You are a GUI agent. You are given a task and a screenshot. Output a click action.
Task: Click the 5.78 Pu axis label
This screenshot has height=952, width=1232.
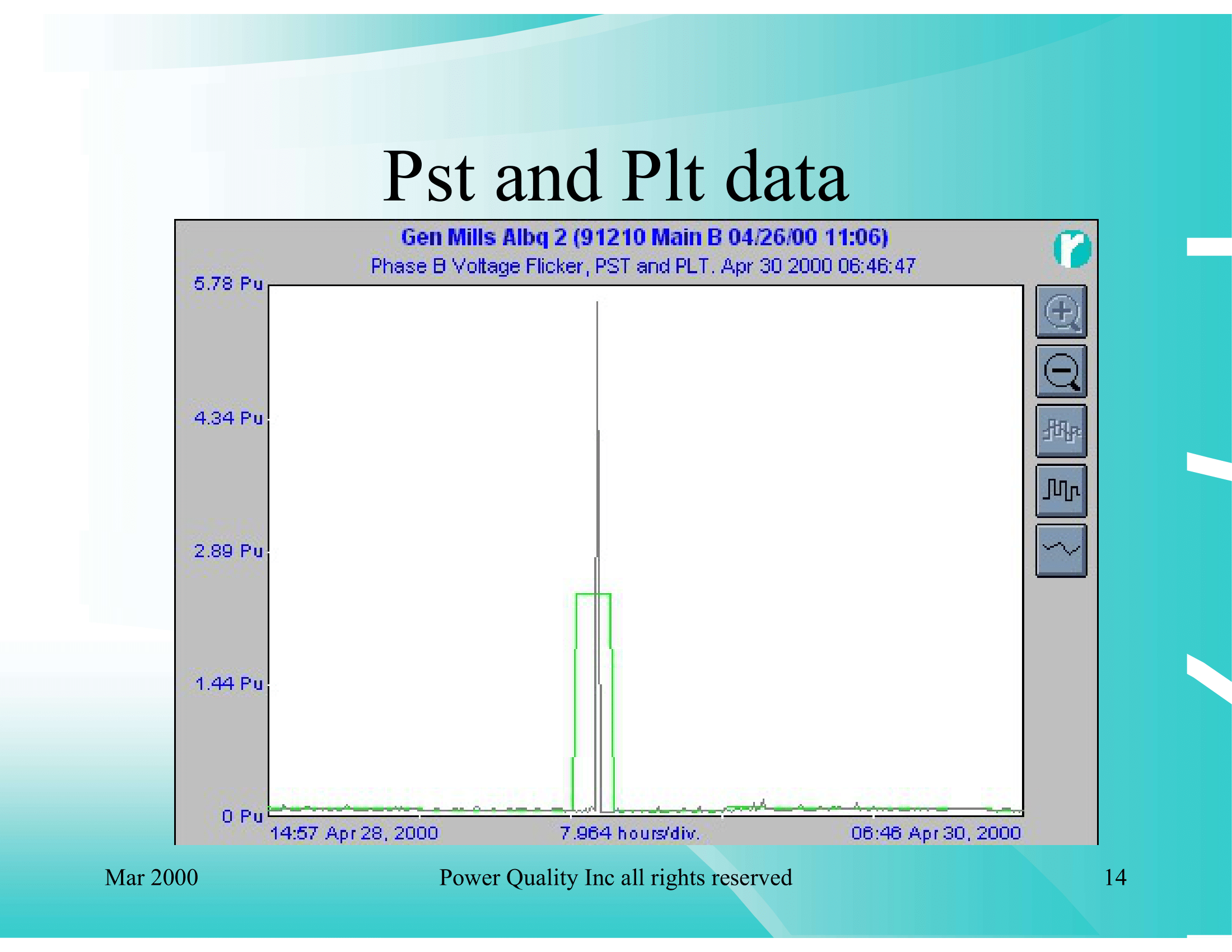[x=228, y=284]
